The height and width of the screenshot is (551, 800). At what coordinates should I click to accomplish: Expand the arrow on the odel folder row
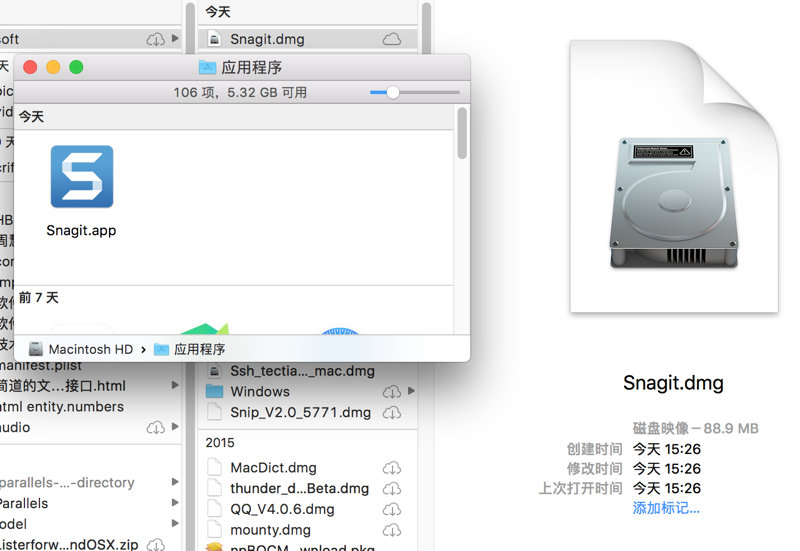(x=175, y=523)
